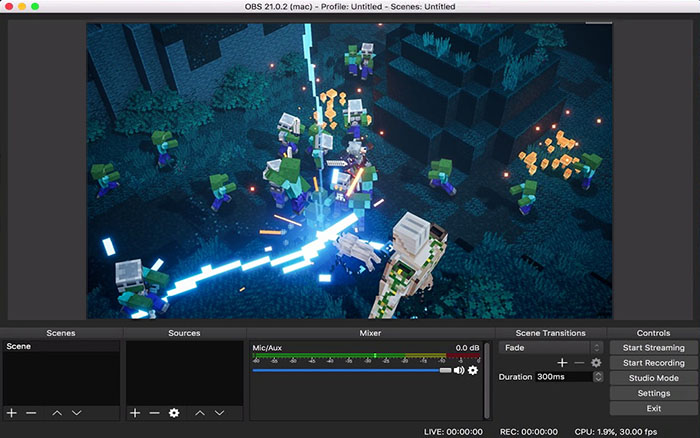
Task: Open Settings from Controls
Action: click(x=654, y=393)
